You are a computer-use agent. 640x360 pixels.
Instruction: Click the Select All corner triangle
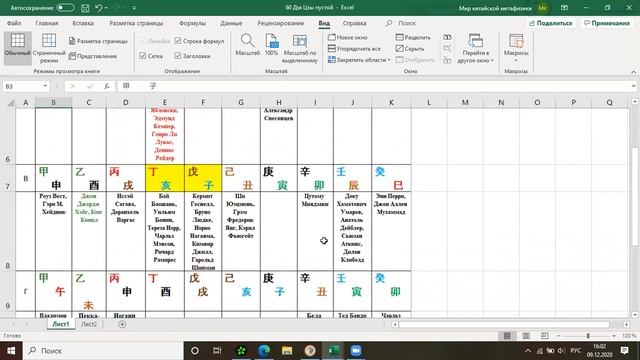[10, 102]
